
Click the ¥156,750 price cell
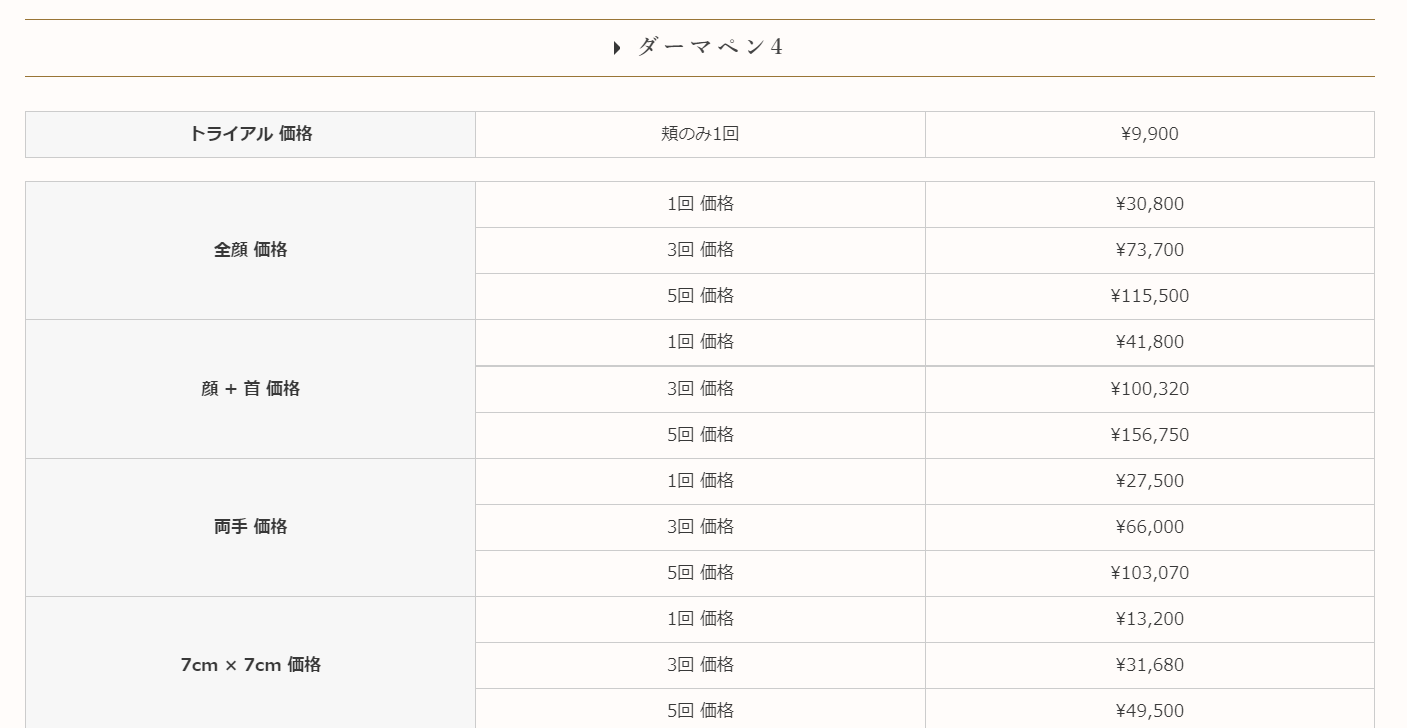1149,435
